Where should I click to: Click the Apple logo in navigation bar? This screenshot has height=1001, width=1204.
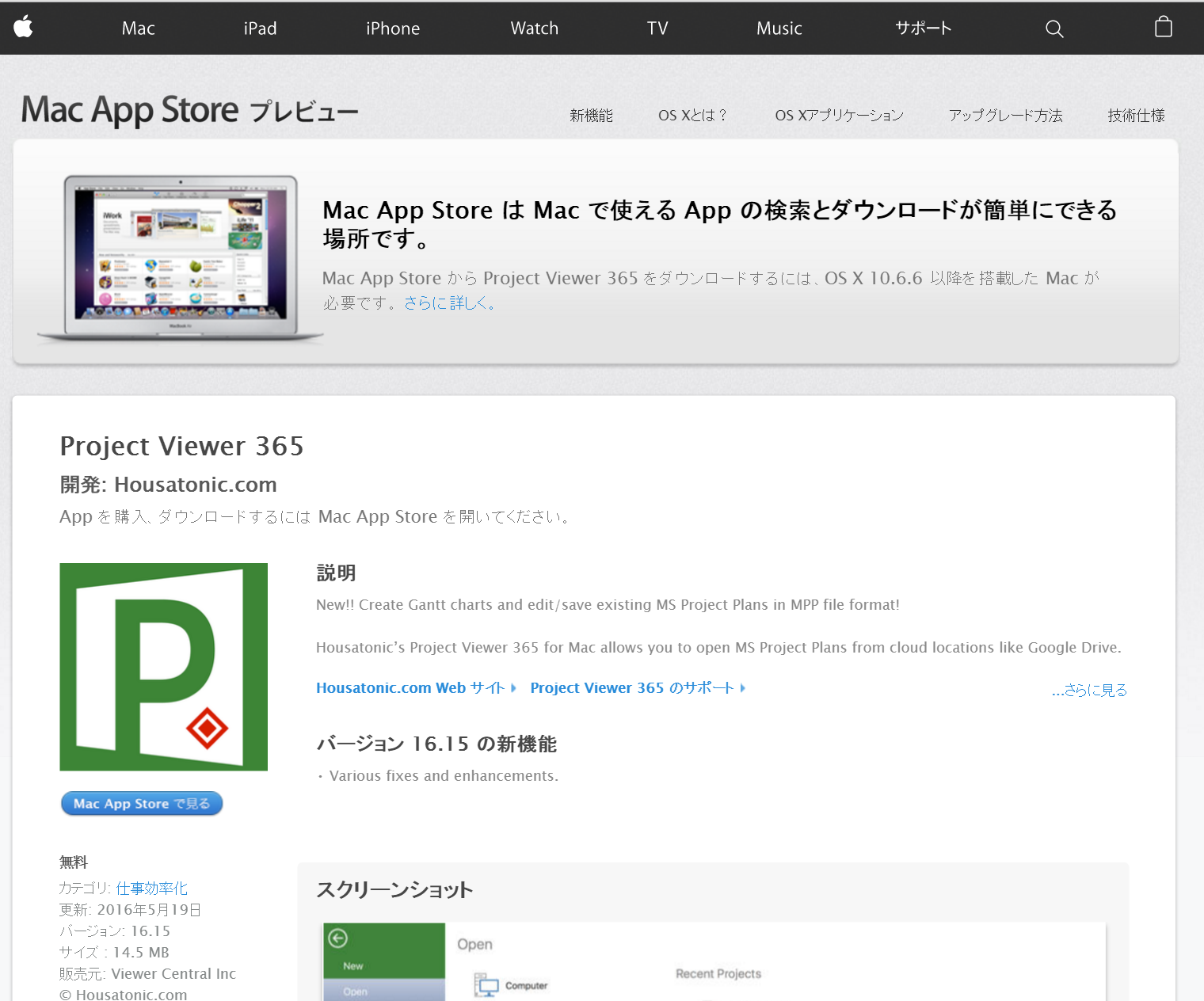click(x=24, y=28)
